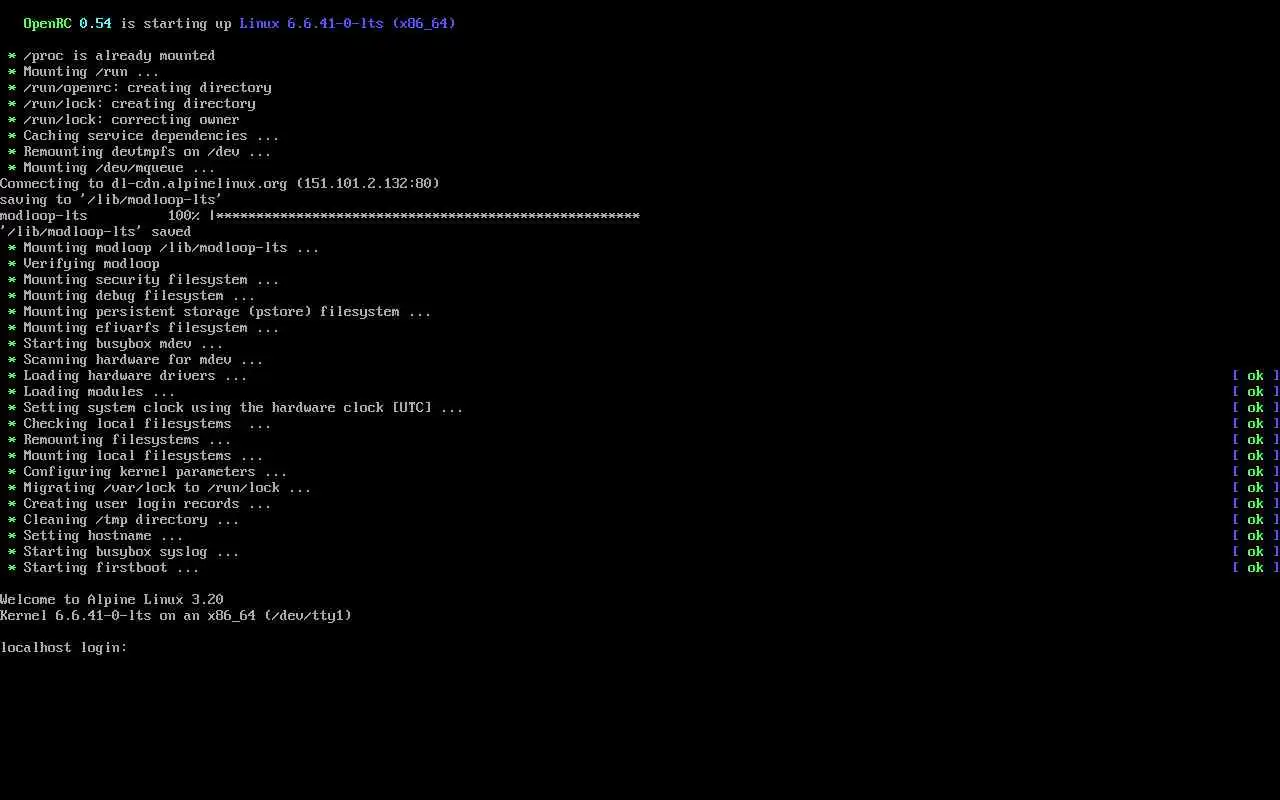Screen dimensions: 1280x800
Task: Select the 'Welcome to Alpine Linux 3.20' line
Action: 112,599
